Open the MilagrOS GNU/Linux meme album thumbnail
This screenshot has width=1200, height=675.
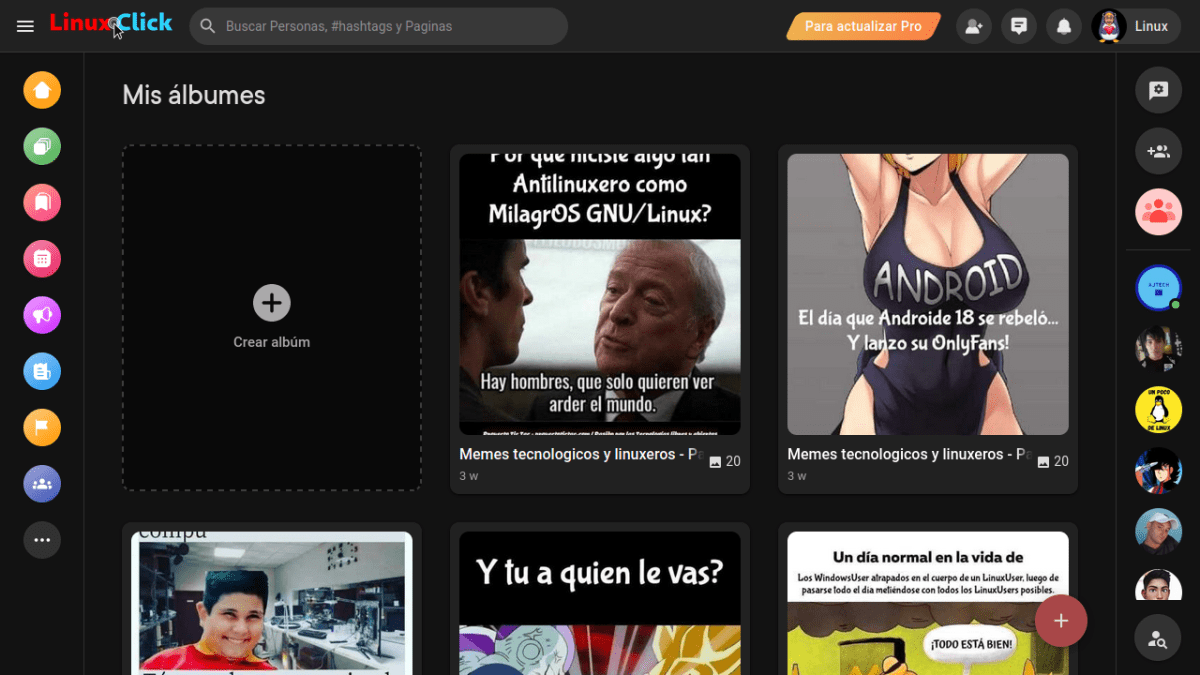pyautogui.click(x=599, y=294)
